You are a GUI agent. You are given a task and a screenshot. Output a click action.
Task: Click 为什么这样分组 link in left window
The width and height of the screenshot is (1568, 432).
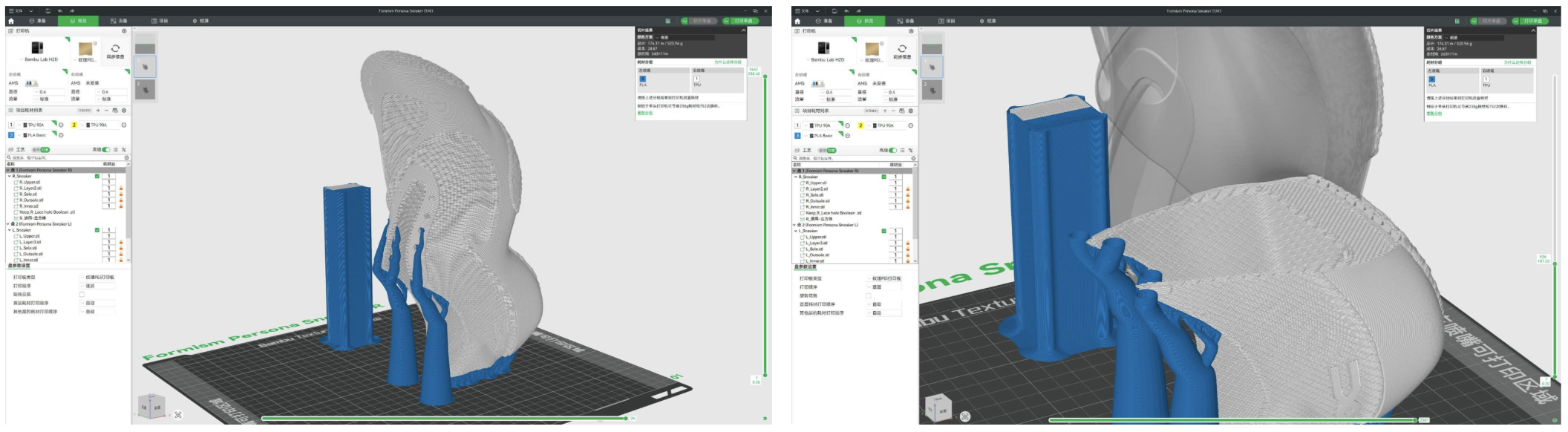tap(728, 62)
